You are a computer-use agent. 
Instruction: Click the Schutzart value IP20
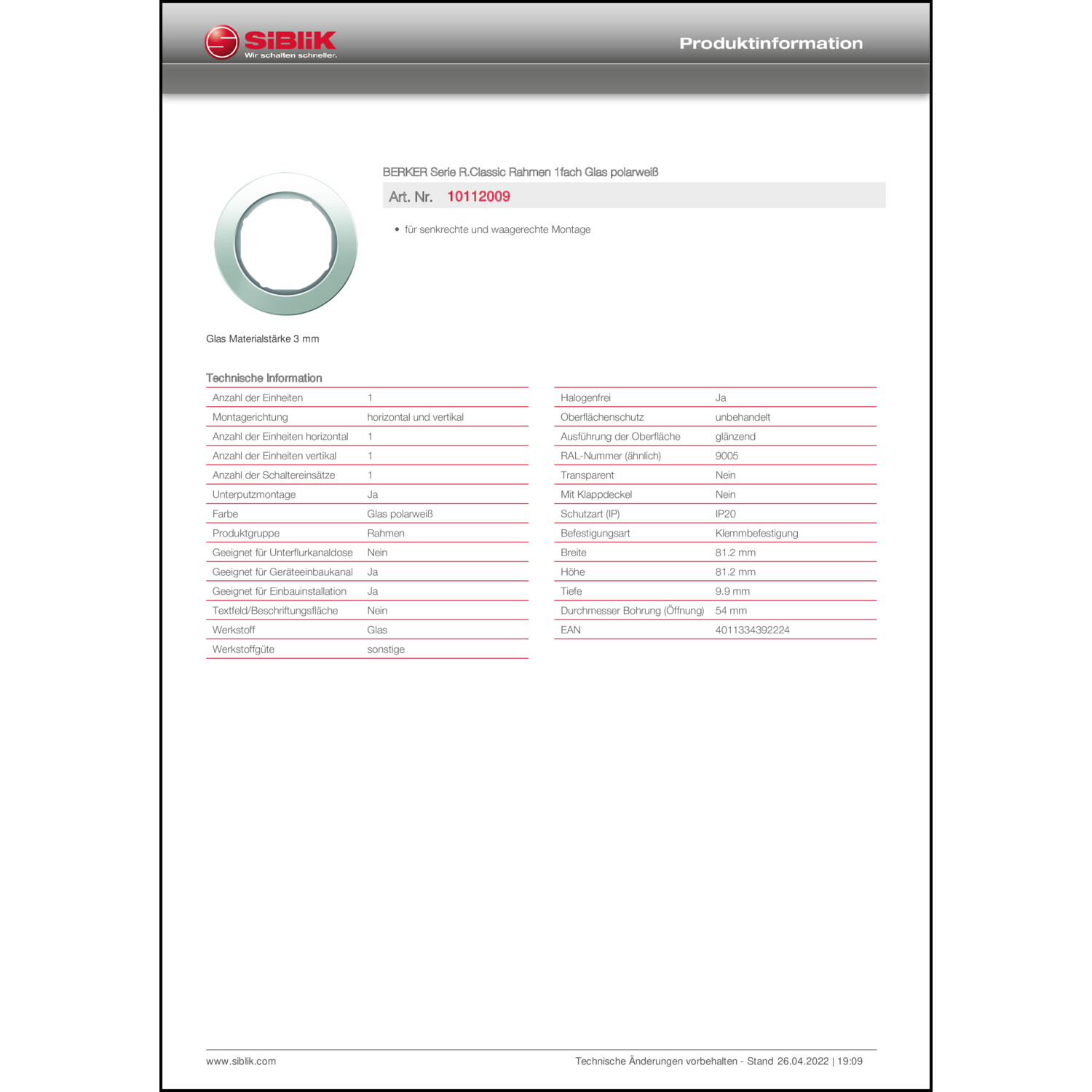pos(726,514)
